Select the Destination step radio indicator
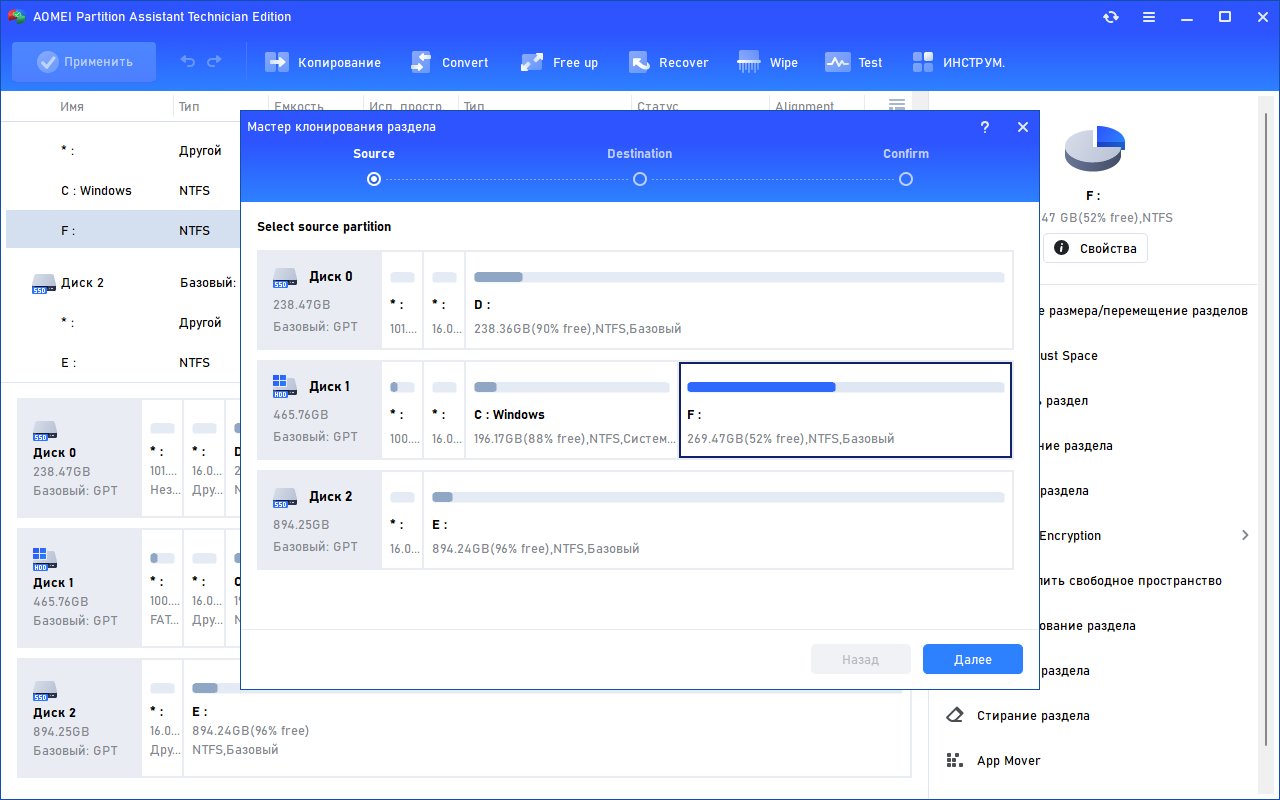 pos(640,179)
